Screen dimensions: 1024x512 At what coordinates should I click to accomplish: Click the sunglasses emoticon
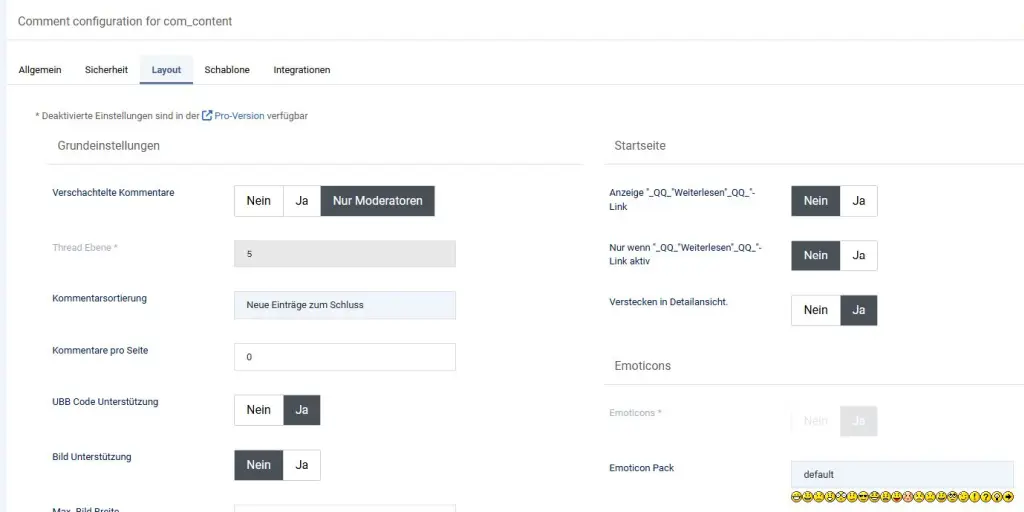click(863, 497)
